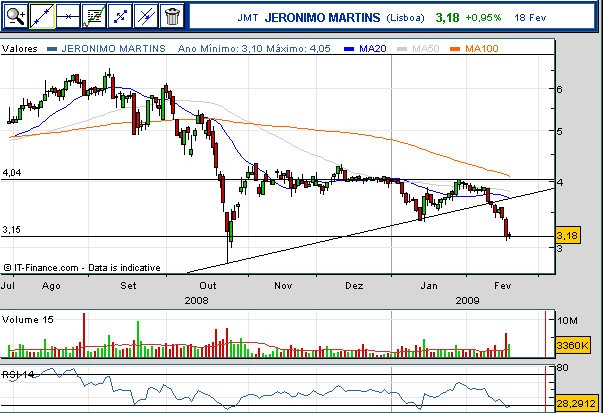Viewport: 603px width, 413px height.
Task: Click the Dez month axis label
Action: [354, 286]
